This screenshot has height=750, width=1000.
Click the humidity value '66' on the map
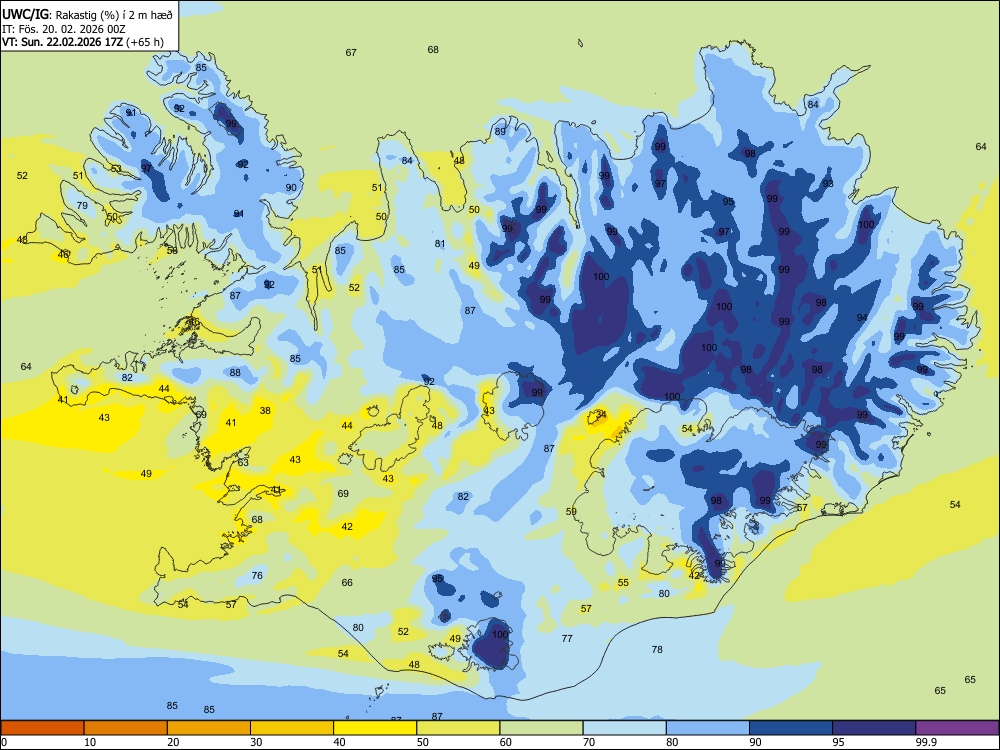pyautogui.click(x=347, y=582)
